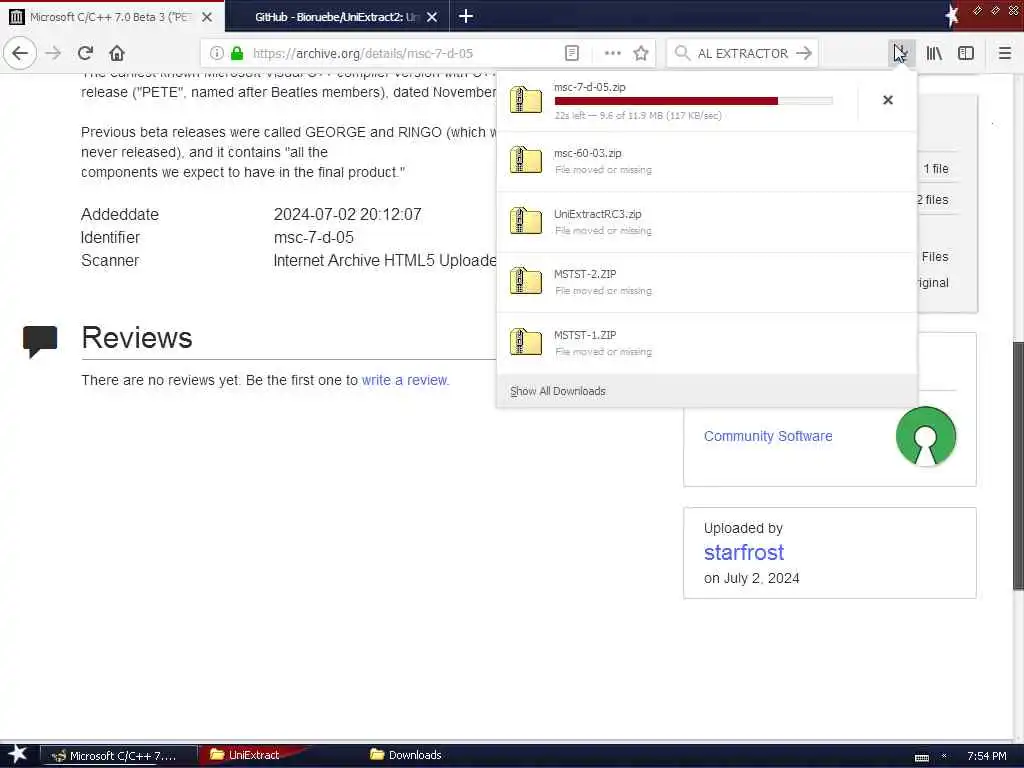This screenshot has height=768, width=1024.
Task: Bookmark this page with the star
Action: pos(641,53)
